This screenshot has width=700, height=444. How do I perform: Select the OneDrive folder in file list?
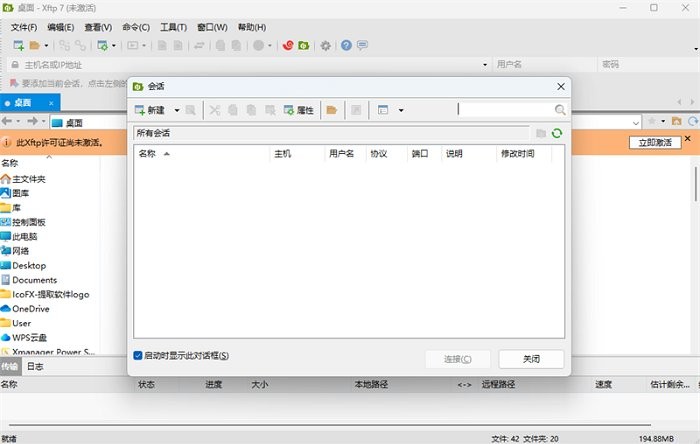click(x=31, y=309)
